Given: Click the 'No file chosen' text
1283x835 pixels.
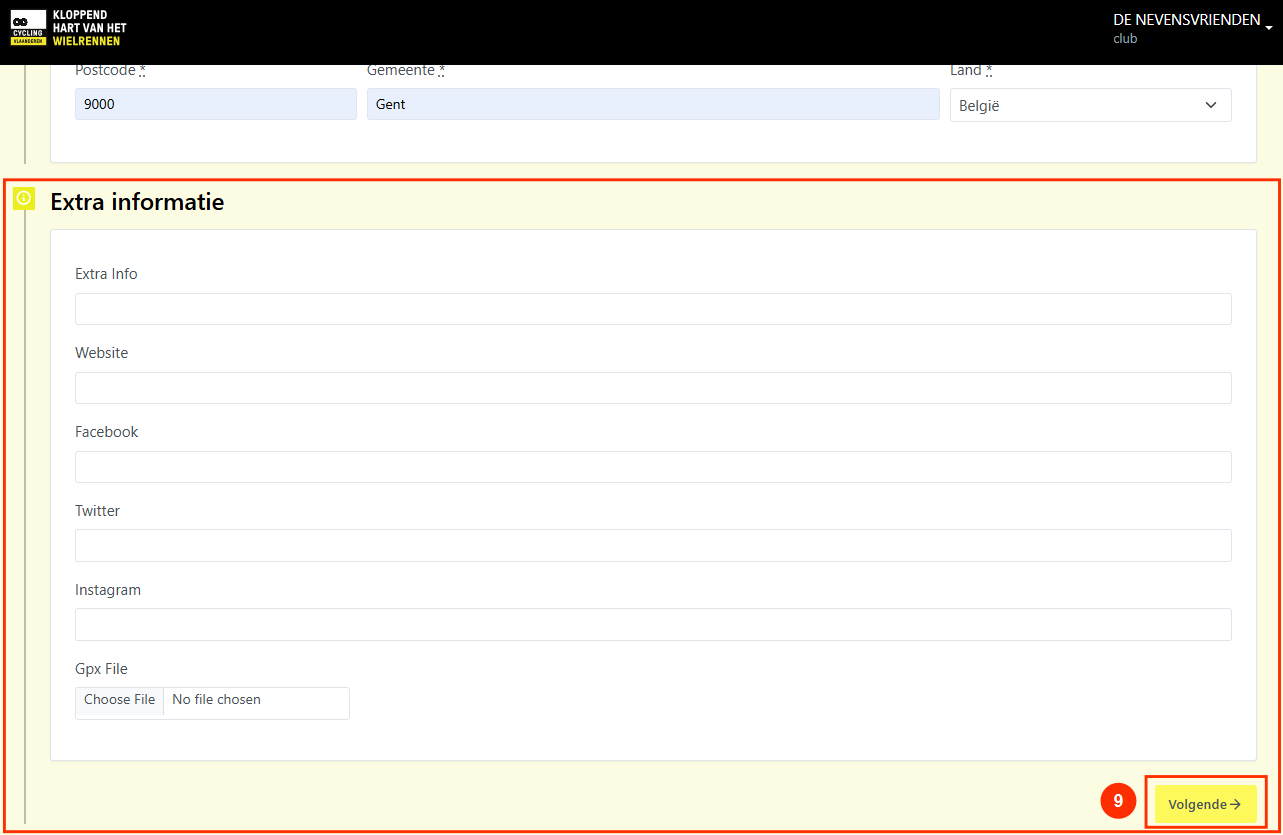Looking at the screenshot, I should pyautogui.click(x=216, y=700).
